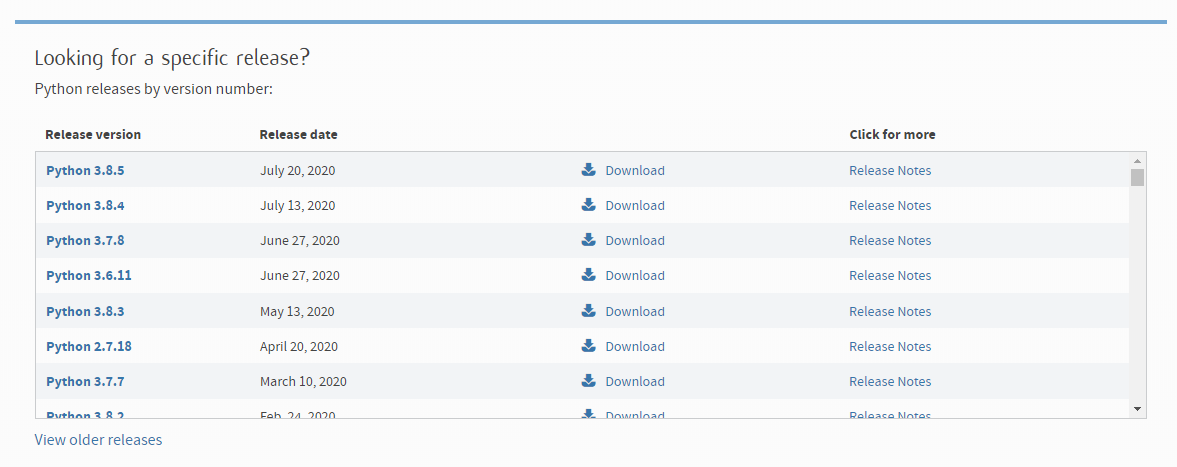This screenshot has width=1177, height=467.
Task: Click the release list scroll up arrow
Action: tap(1137, 161)
